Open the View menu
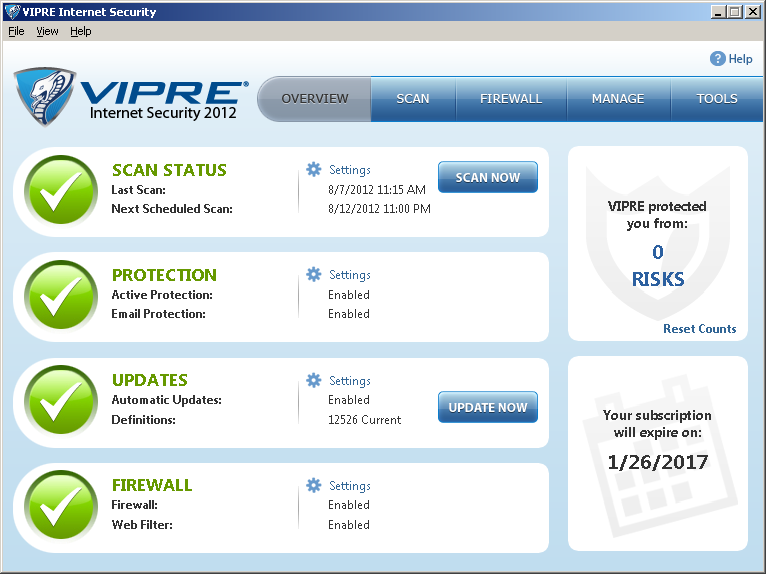Screen dimensions: 766x574 pos(47,31)
